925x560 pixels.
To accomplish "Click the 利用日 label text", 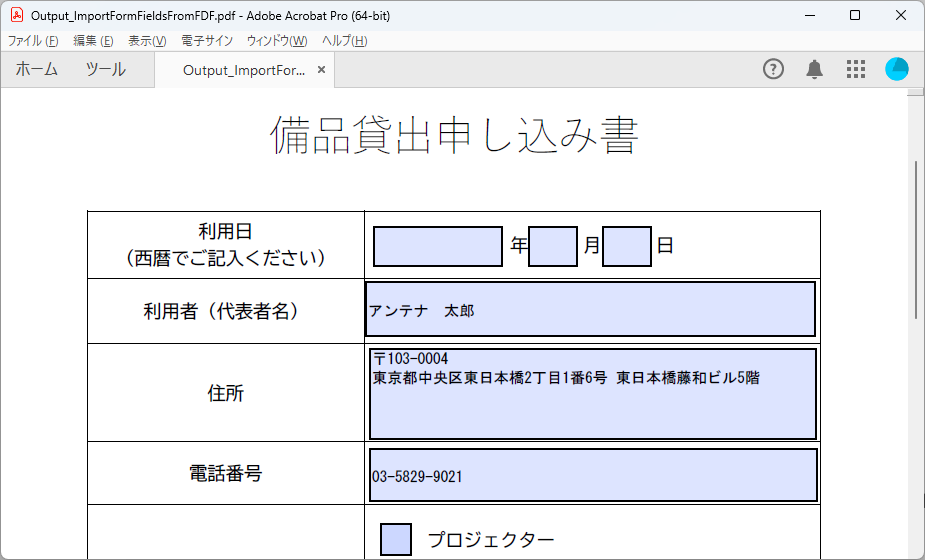I will pyautogui.click(x=225, y=231).
